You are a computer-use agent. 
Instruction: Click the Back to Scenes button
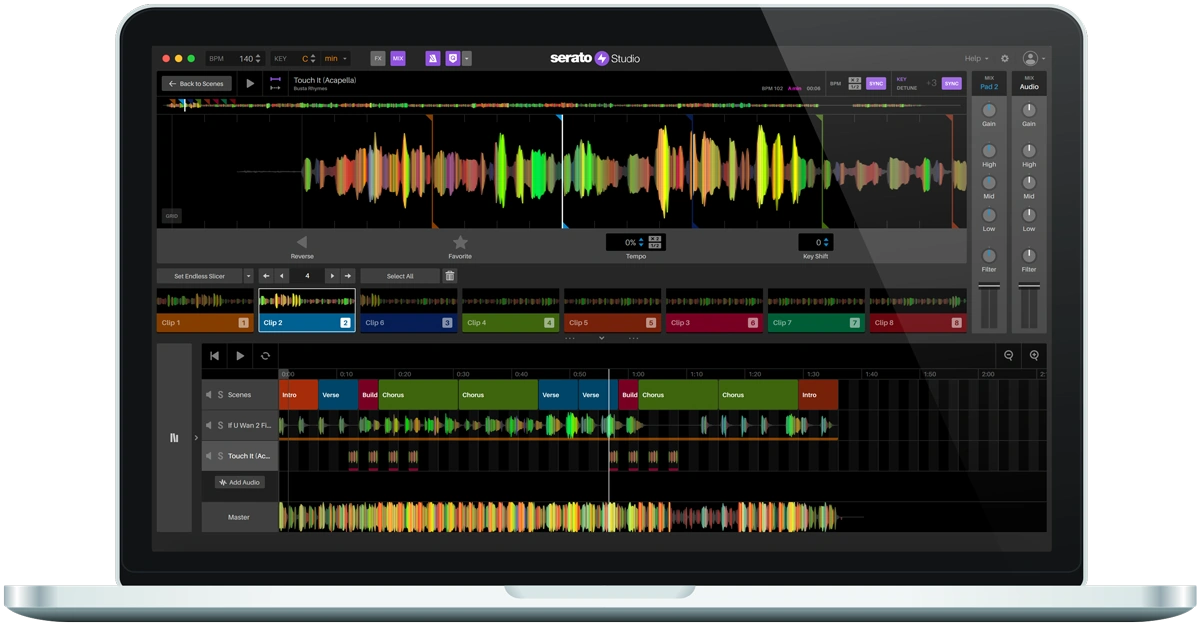pos(195,83)
